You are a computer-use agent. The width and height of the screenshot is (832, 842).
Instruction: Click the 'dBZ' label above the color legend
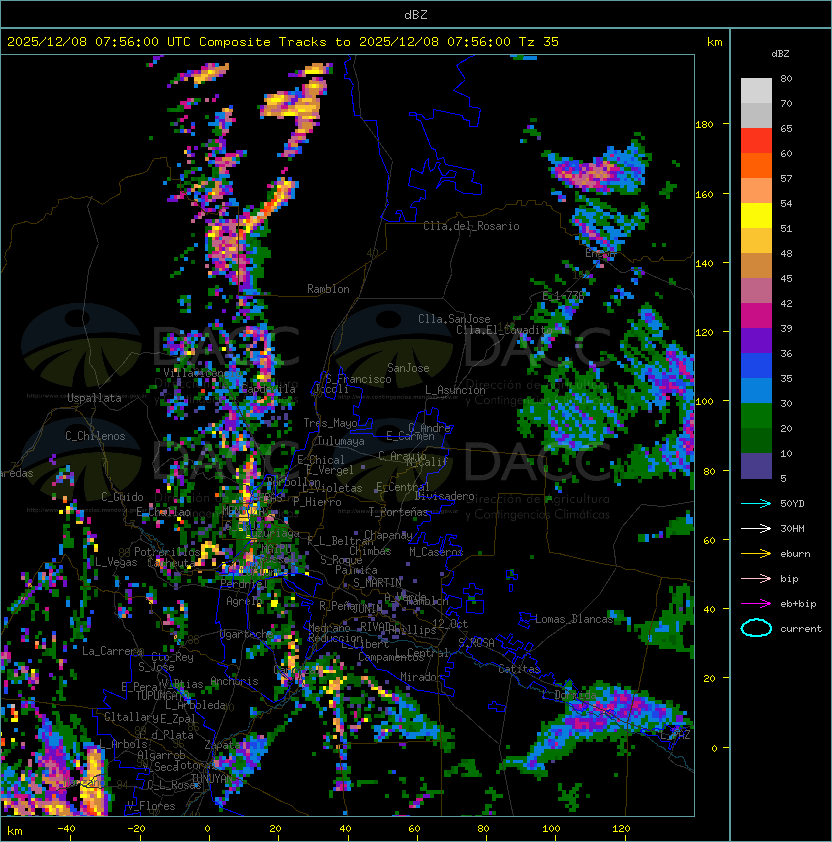coord(780,54)
